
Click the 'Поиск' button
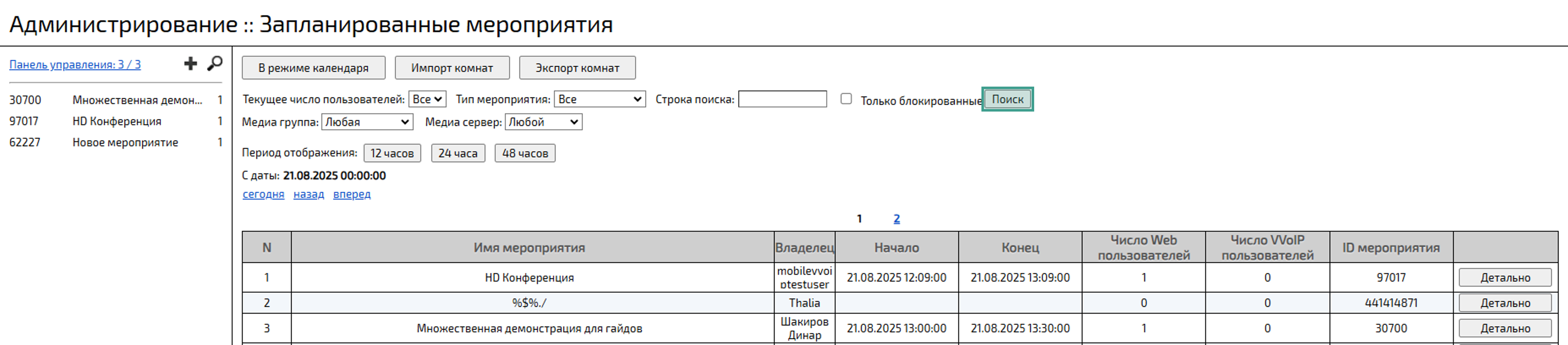1007,99
